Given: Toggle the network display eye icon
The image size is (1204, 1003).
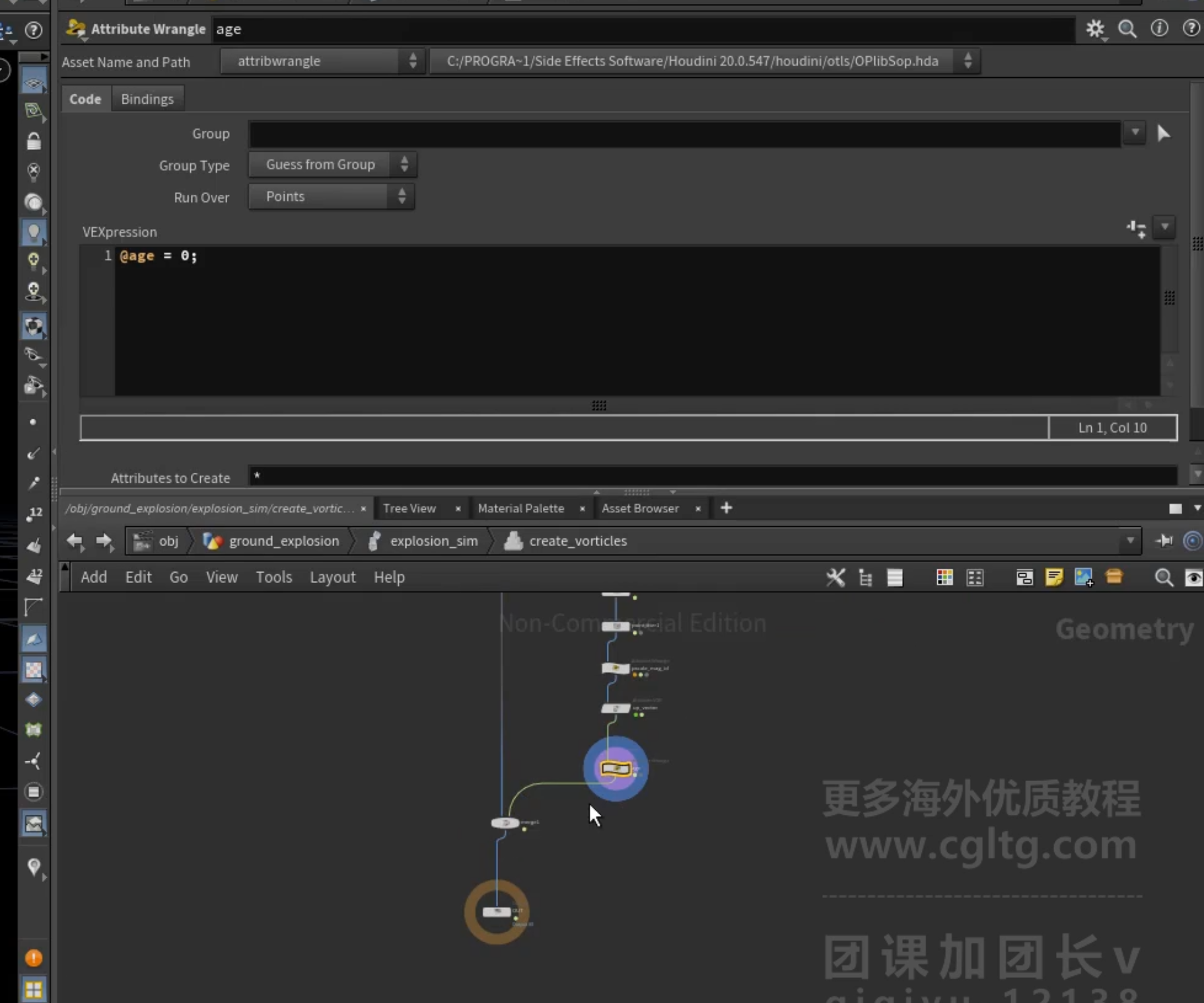Looking at the screenshot, I should click(x=1193, y=578).
